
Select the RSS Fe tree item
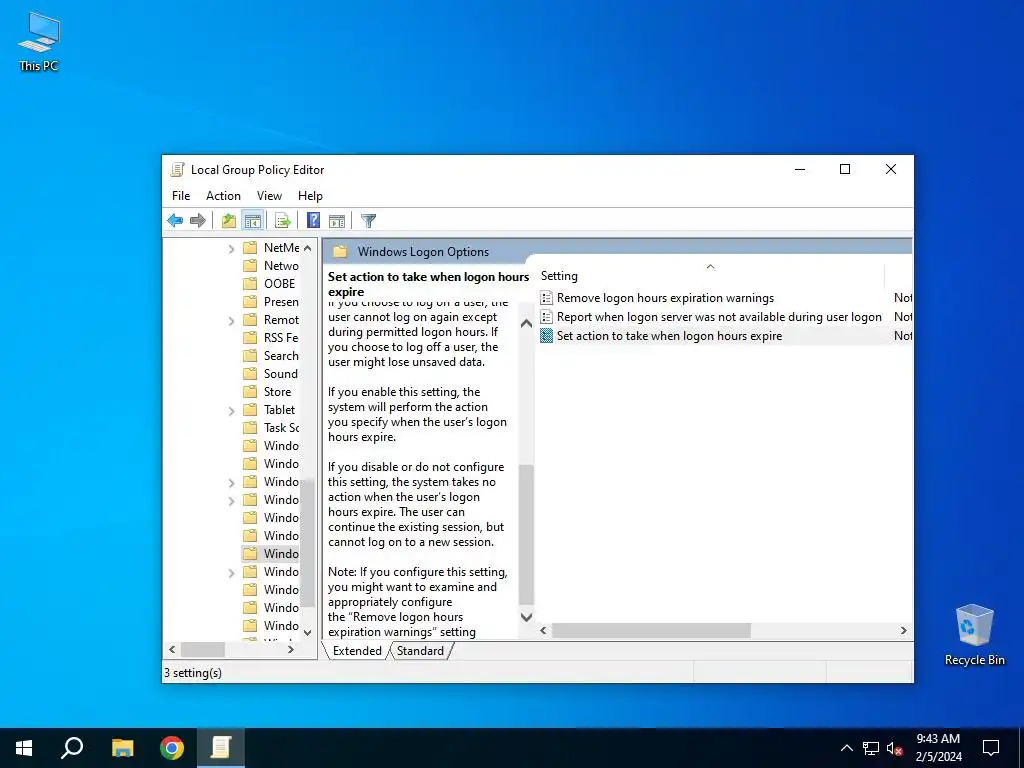pyautogui.click(x=281, y=338)
